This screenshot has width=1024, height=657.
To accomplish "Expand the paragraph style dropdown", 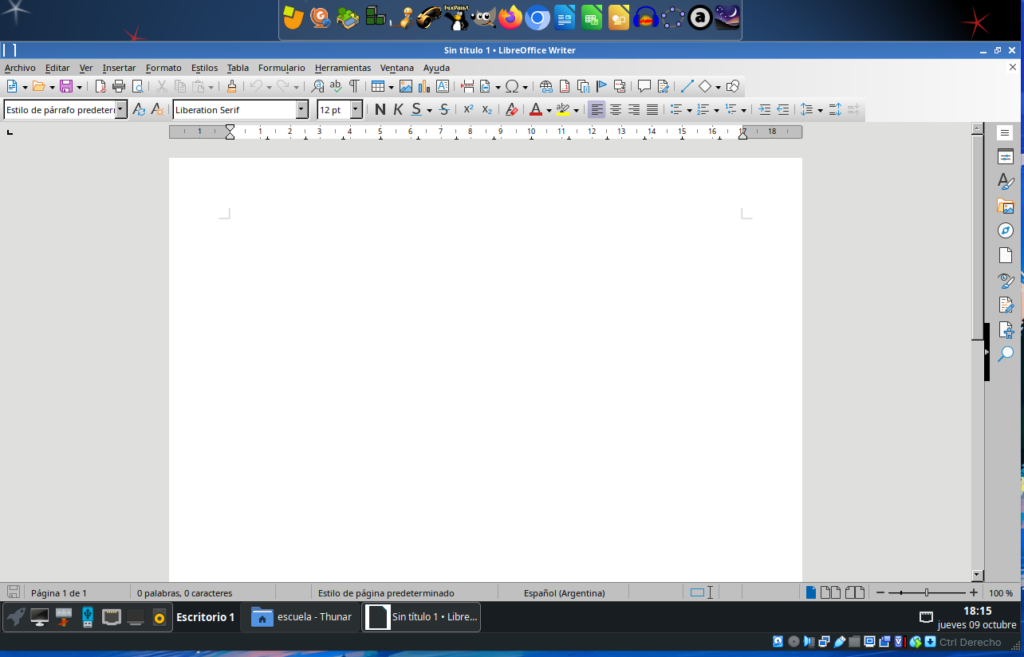I will 121,110.
